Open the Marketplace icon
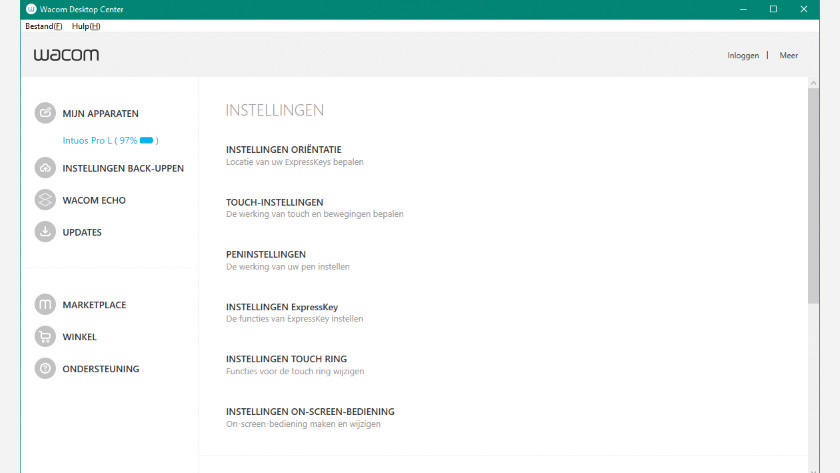Viewport: 840px width, 473px height. click(x=45, y=304)
